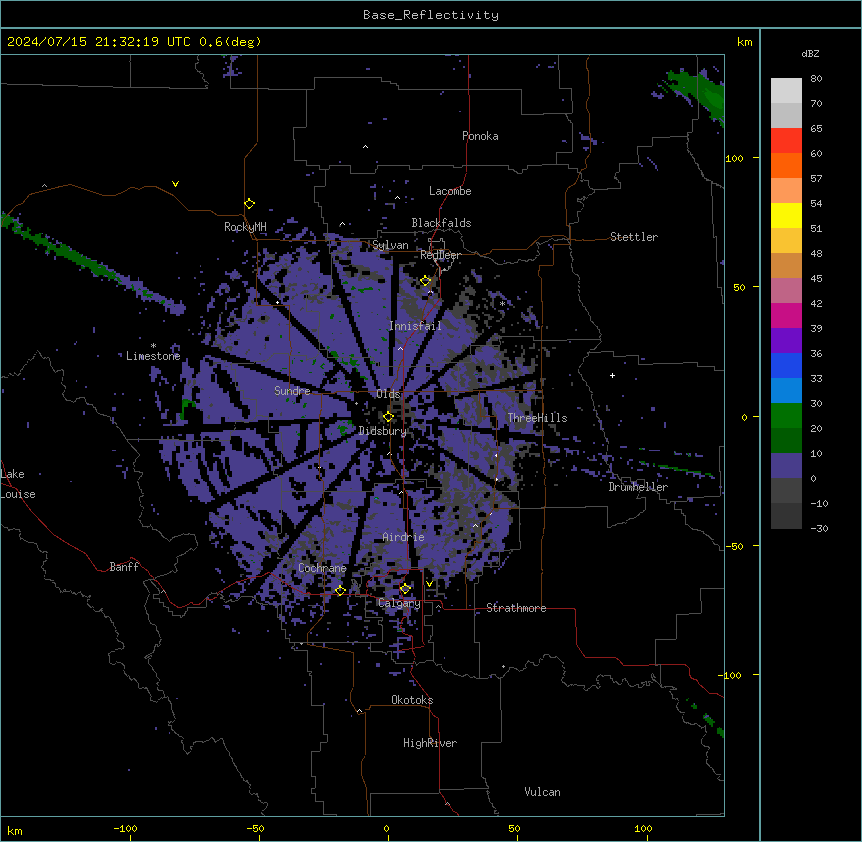Click the 100 tick on the horizontal axis
This screenshot has width=862, height=842.
tap(643, 828)
